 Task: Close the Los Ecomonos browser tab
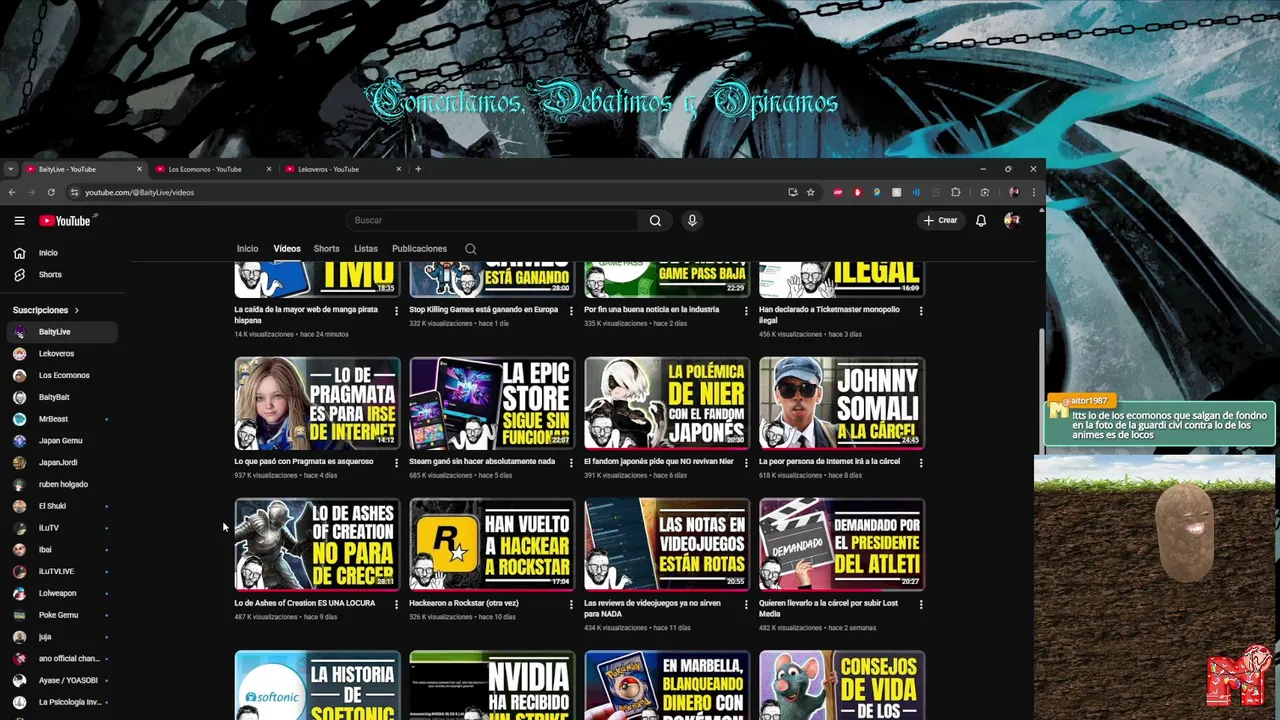(268, 169)
